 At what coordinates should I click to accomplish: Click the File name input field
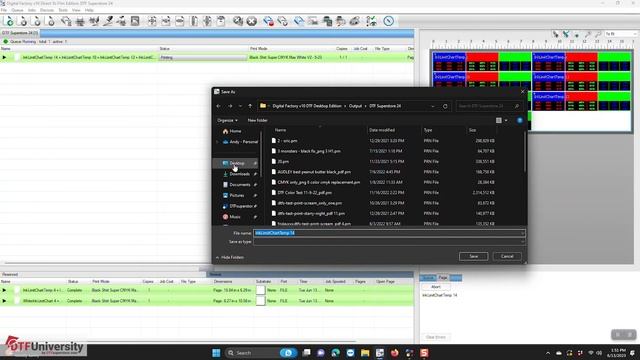(x=389, y=233)
